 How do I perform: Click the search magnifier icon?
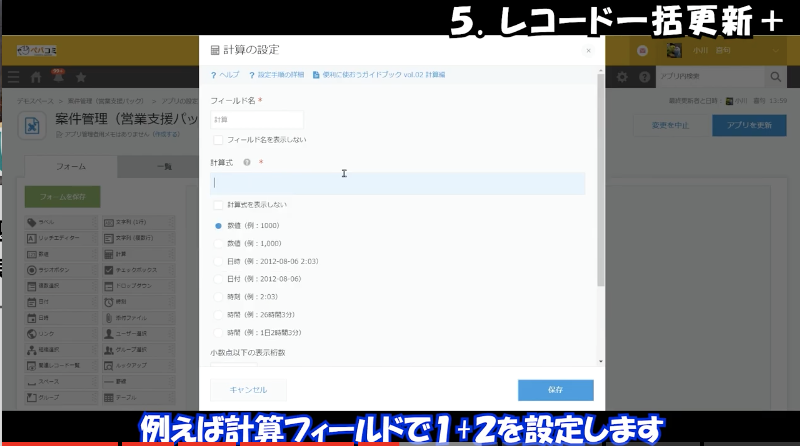tap(774, 77)
